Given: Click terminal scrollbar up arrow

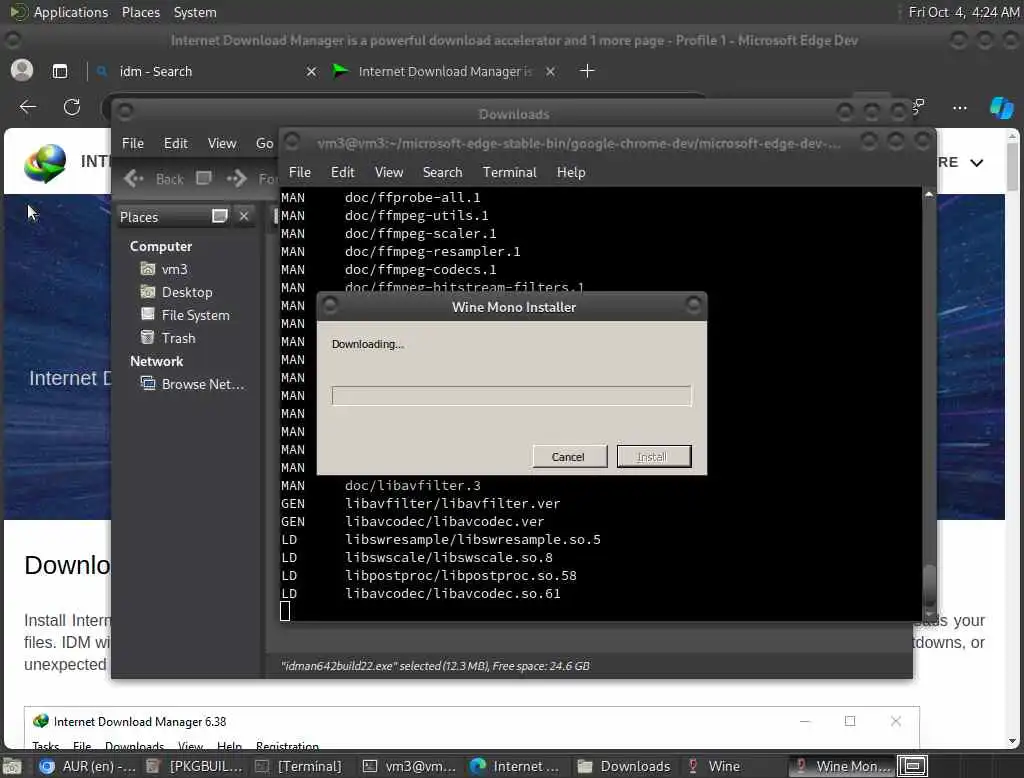Looking at the screenshot, I should 929,194.
